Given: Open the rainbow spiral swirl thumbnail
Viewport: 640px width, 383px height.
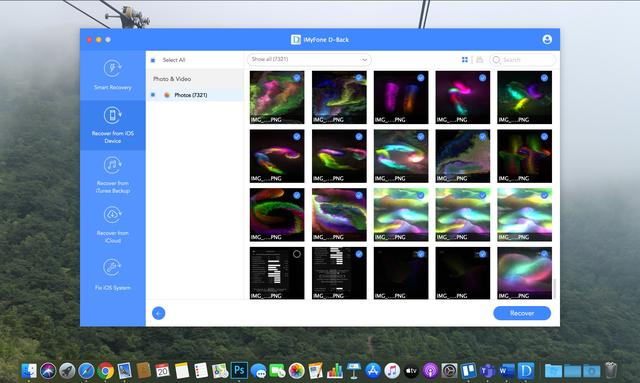Looking at the screenshot, I should point(277,214).
